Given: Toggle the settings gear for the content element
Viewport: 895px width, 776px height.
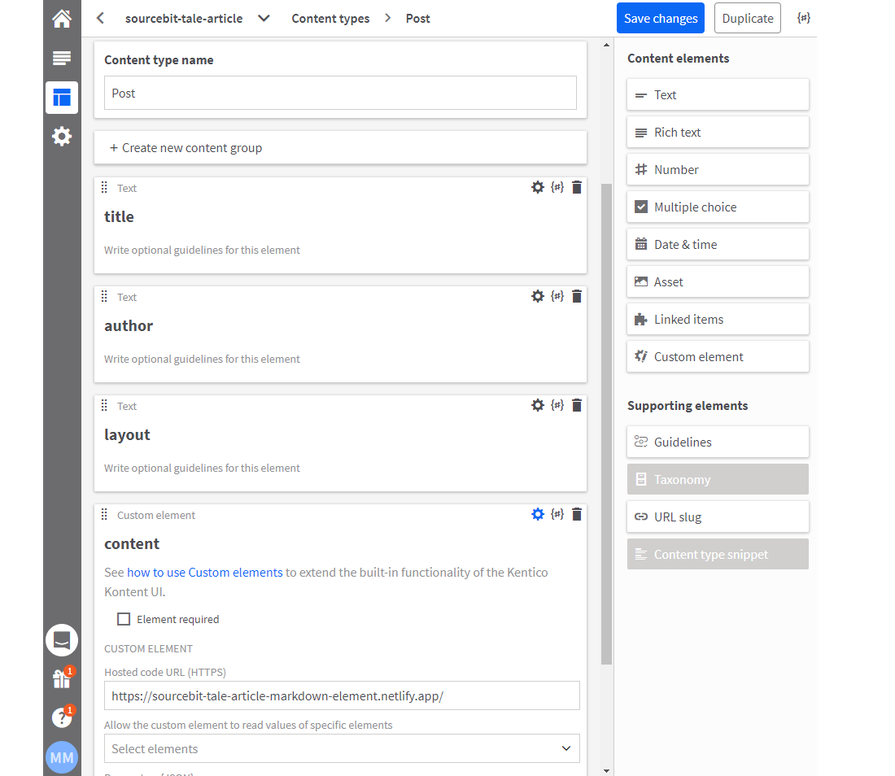Looking at the screenshot, I should (538, 514).
